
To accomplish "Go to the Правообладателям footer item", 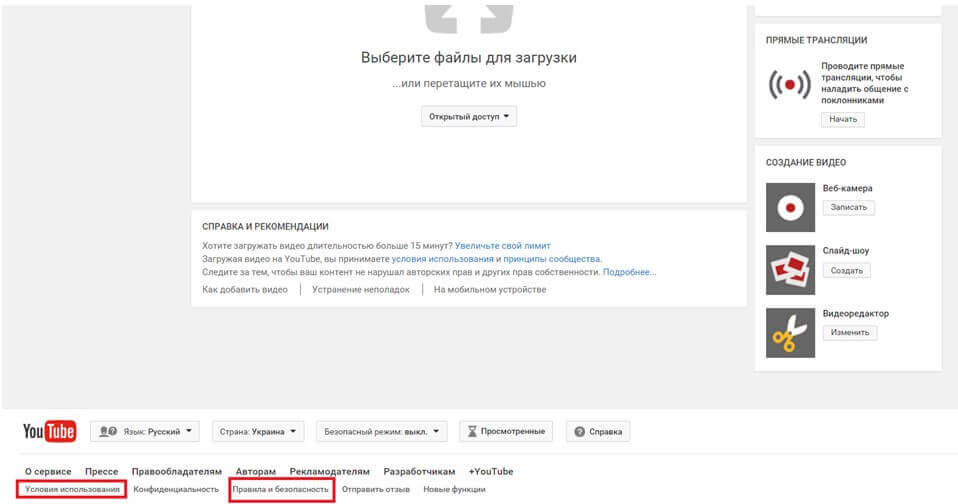I will click(177, 471).
